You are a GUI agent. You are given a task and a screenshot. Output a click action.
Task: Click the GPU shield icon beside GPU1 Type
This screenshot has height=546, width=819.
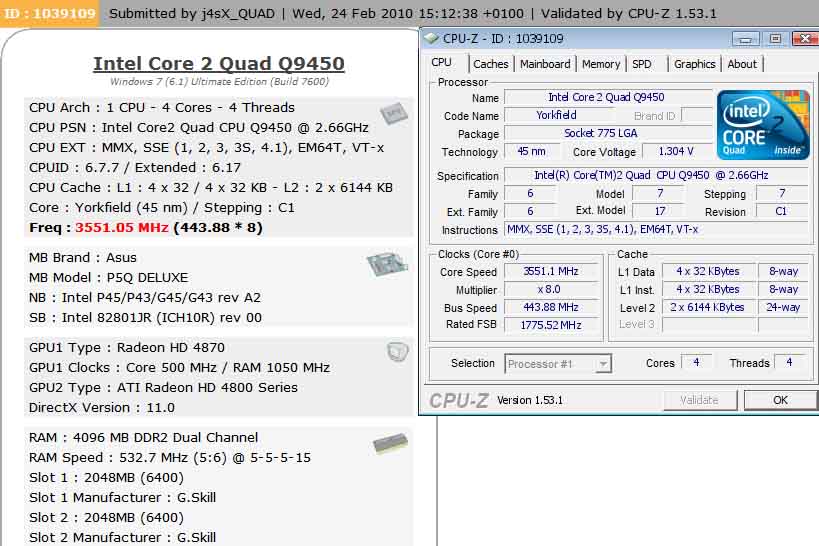point(397,352)
